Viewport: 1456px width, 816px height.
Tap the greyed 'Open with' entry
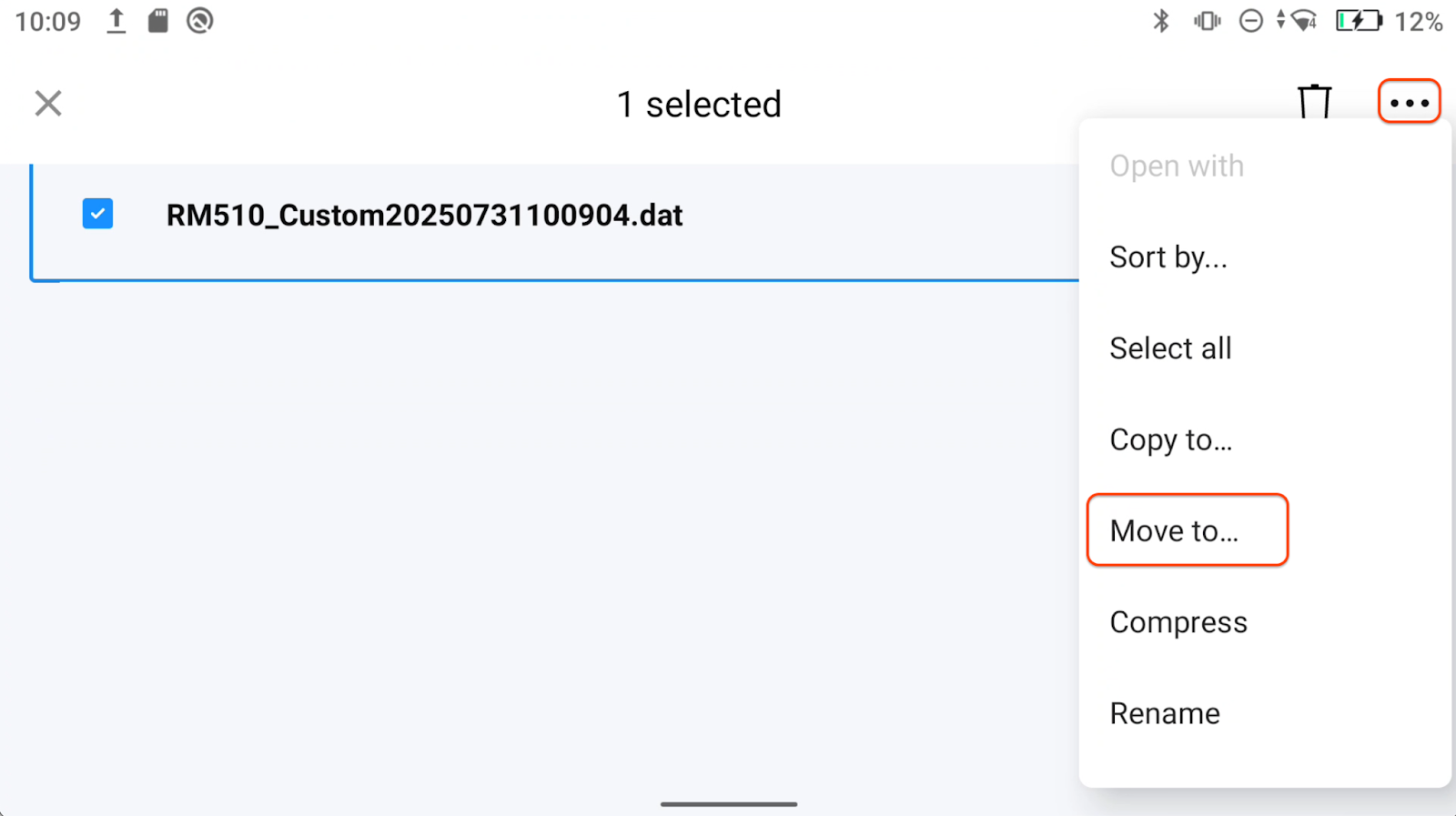1176,166
